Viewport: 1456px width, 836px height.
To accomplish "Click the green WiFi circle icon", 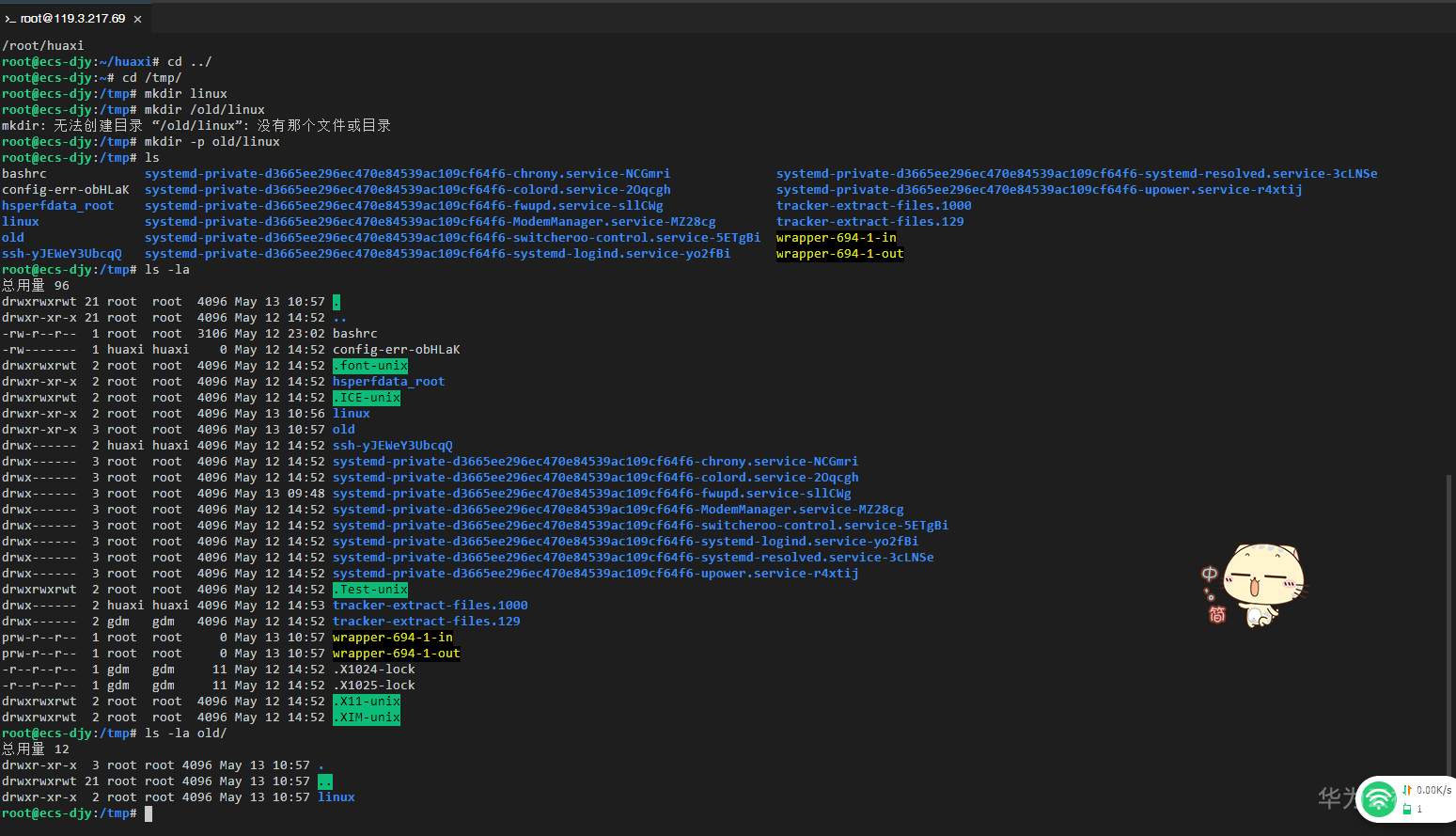I will [x=1379, y=799].
